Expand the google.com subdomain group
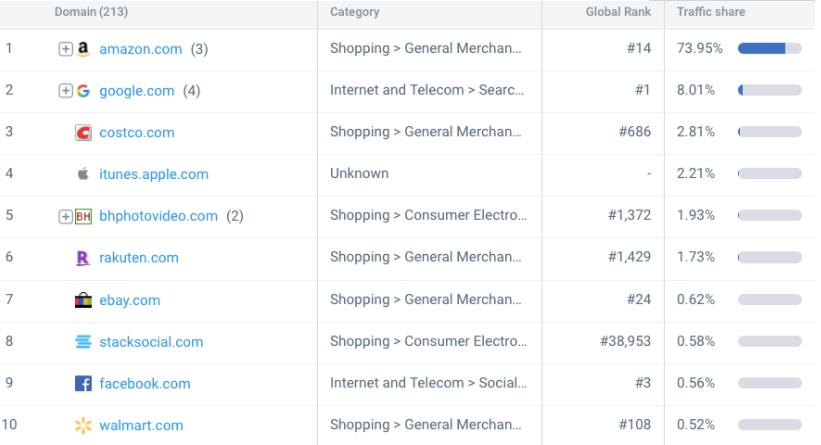This screenshot has height=445, width=821. click(x=65, y=91)
